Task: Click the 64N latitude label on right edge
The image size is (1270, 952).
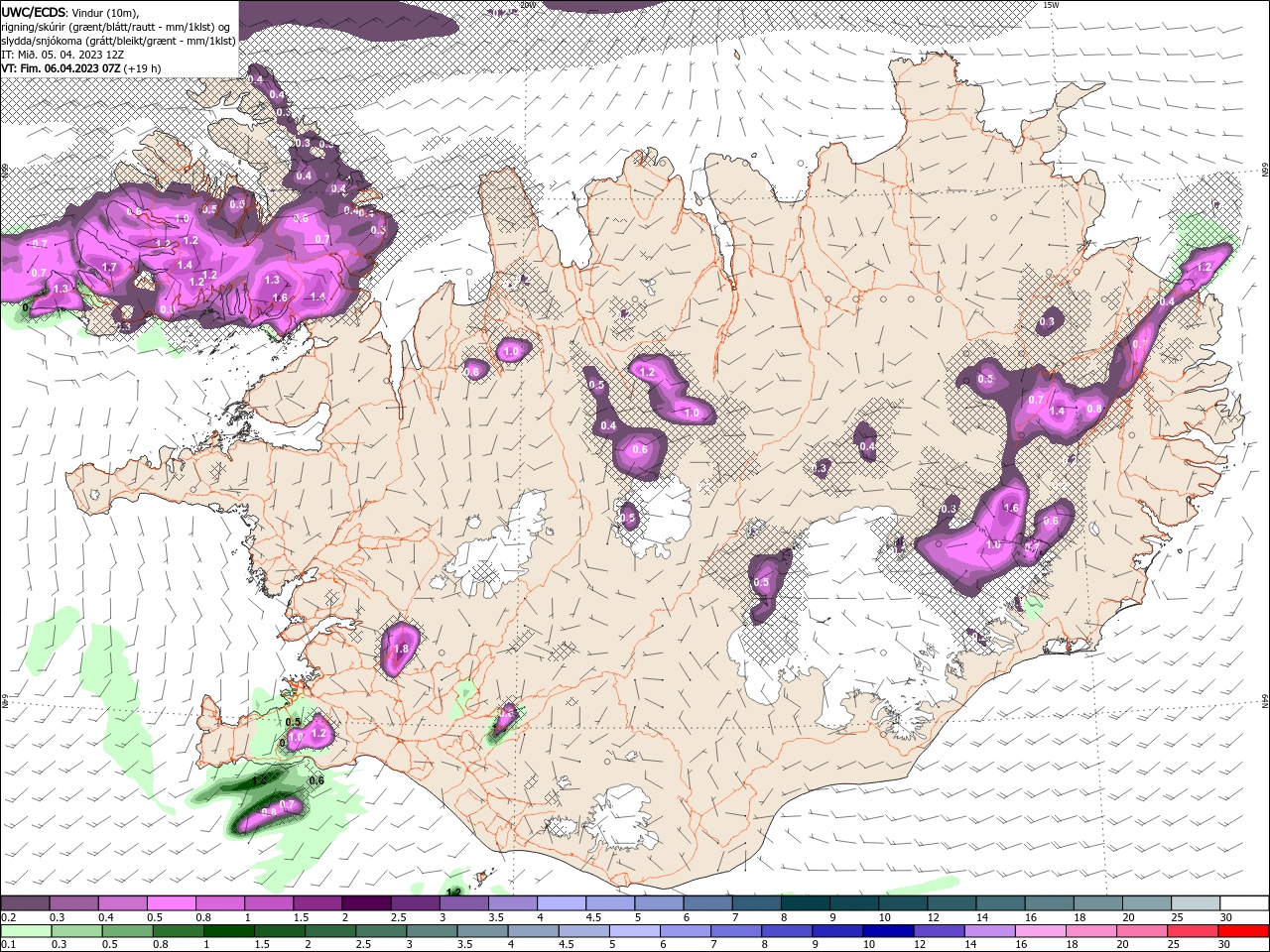Action: click(x=1264, y=701)
